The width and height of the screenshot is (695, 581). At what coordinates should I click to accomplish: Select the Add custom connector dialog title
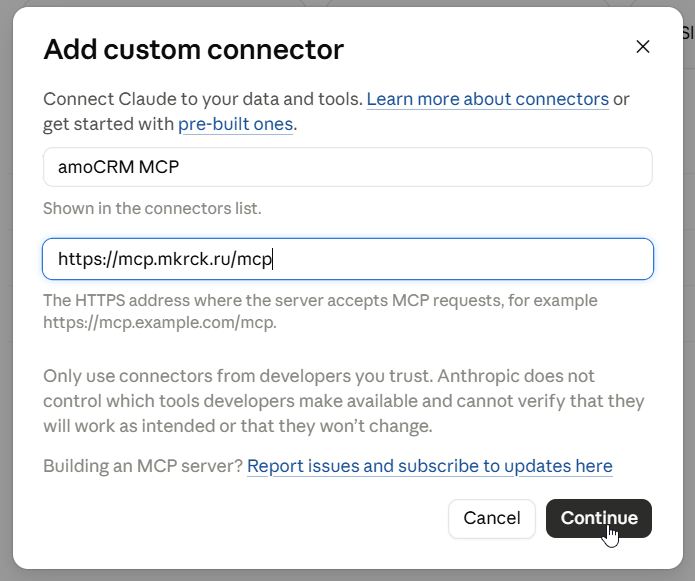pyautogui.click(x=194, y=49)
